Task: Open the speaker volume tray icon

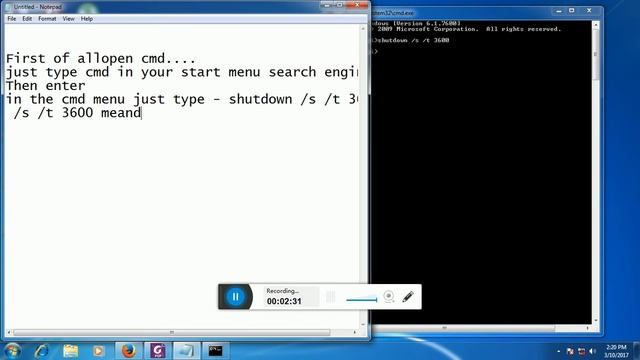Action: tap(592, 351)
